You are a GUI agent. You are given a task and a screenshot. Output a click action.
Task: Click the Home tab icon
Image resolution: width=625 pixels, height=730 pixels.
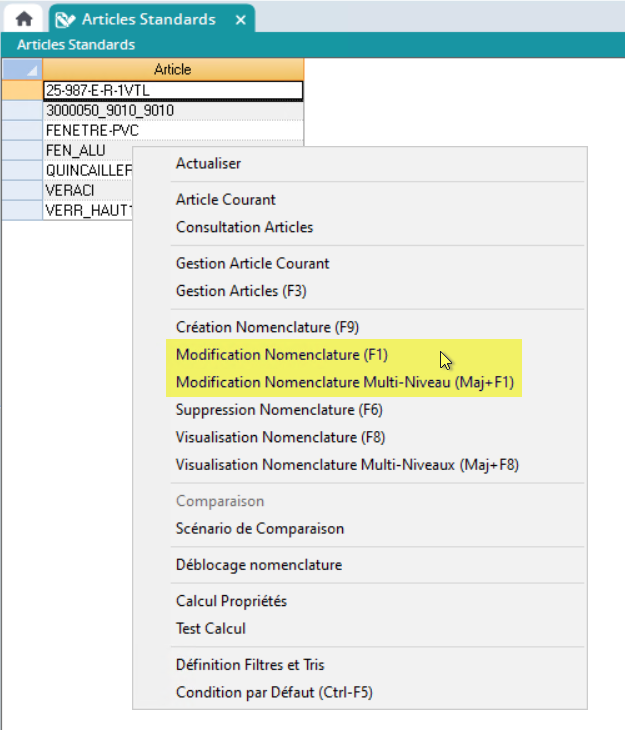23,19
